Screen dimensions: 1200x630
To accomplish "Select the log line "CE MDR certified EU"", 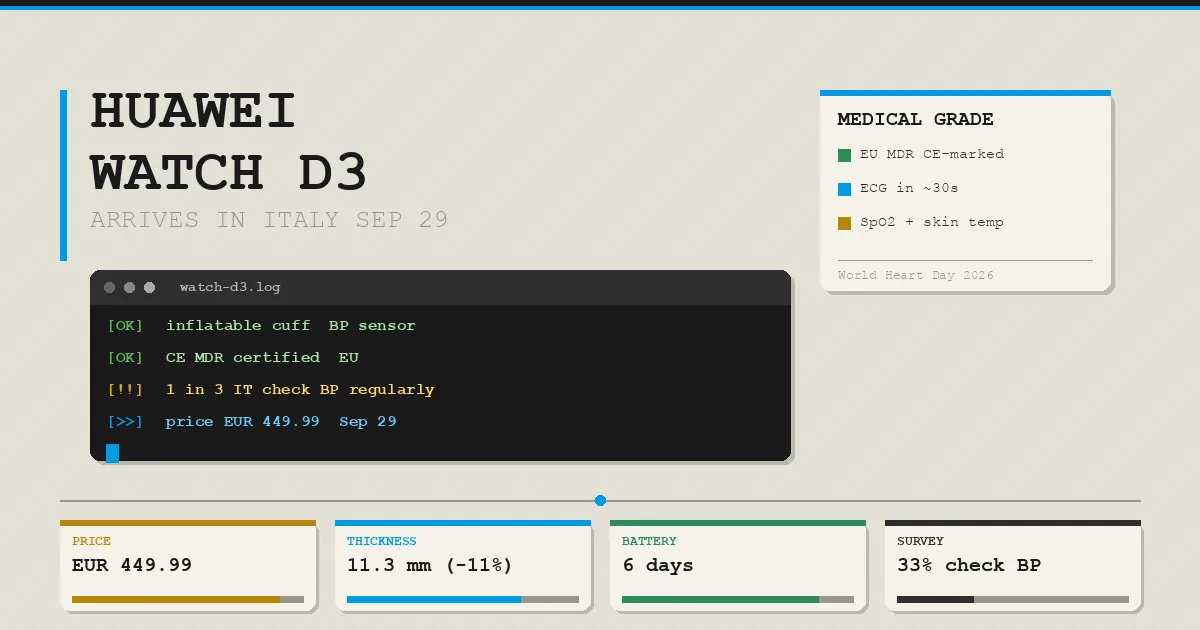I will 262,358.
